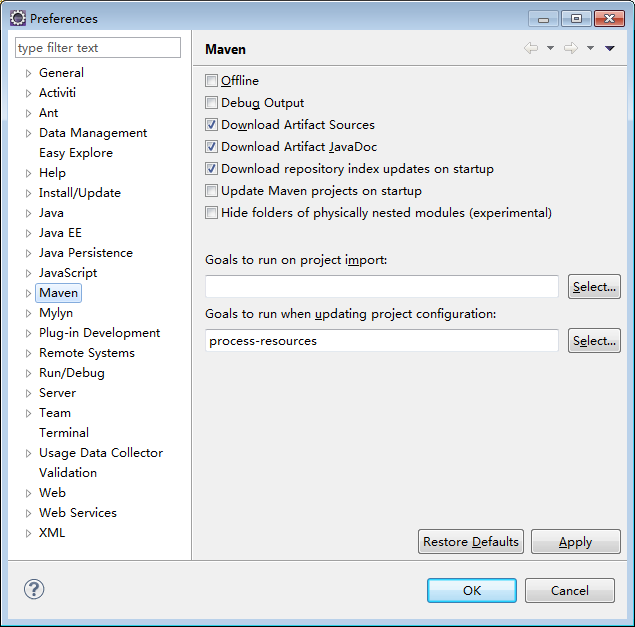Uncheck Download Artifact JavaDoc
635x627 pixels.
[211, 146]
